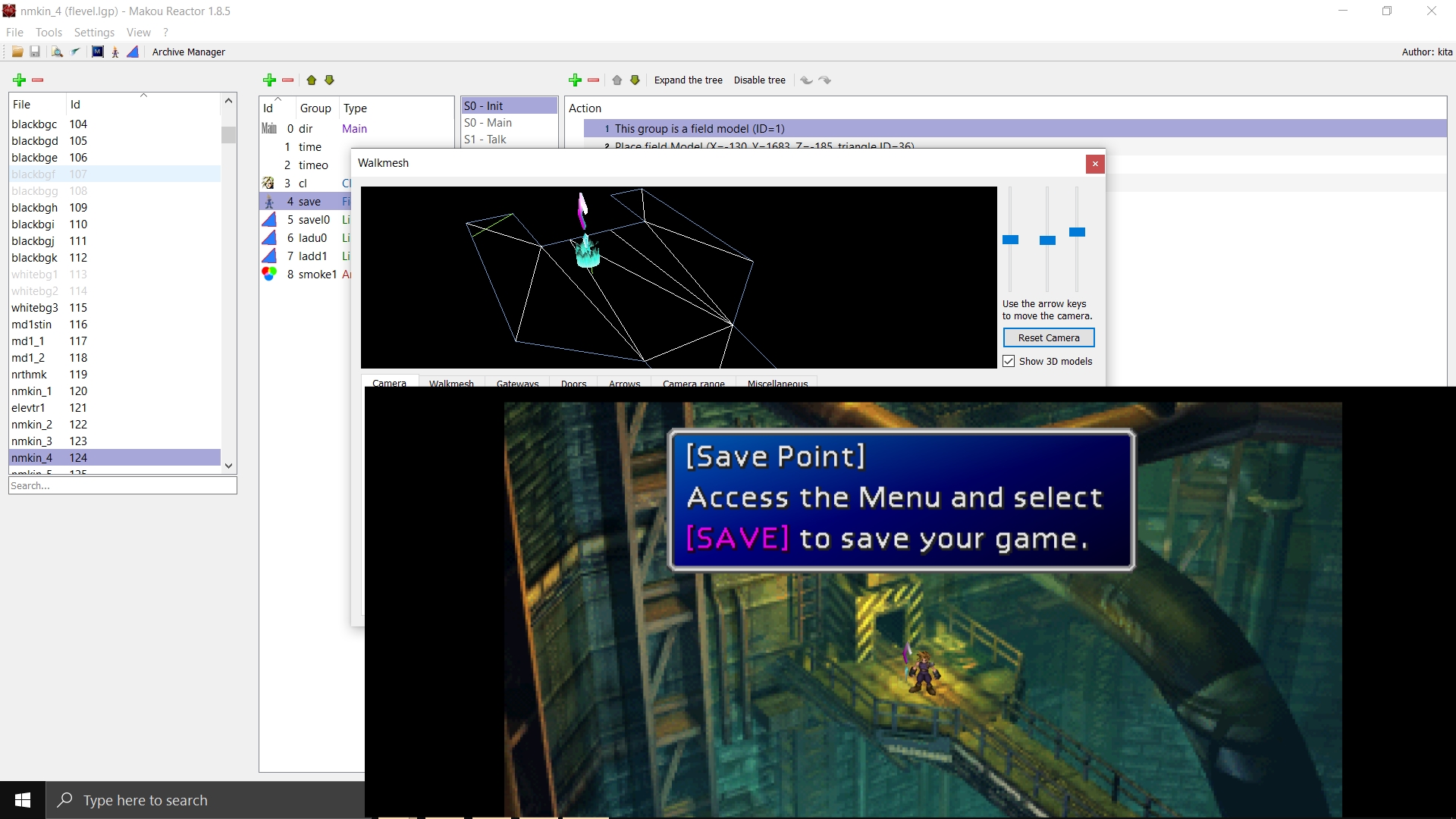Screen dimensions: 1456x819
Task: Click the file list scroll up arrow
Action: click(x=228, y=101)
